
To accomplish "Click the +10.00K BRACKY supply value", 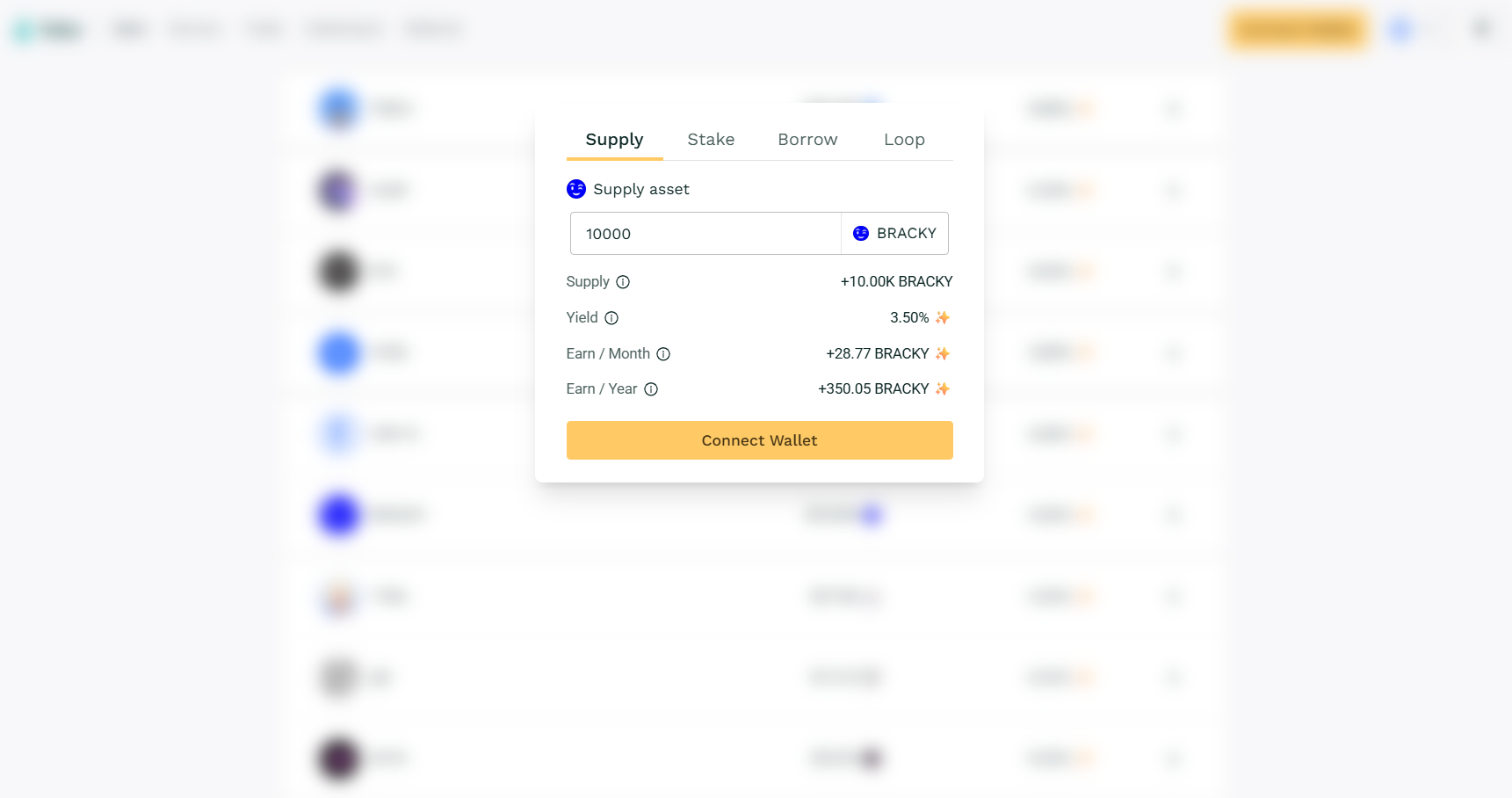I will click(896, 282).
